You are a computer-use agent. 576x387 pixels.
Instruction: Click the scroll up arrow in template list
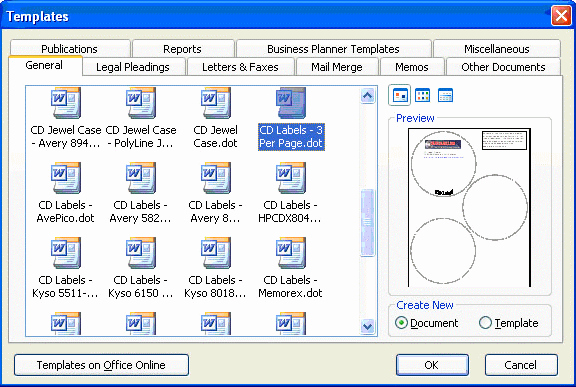(367, 96)
